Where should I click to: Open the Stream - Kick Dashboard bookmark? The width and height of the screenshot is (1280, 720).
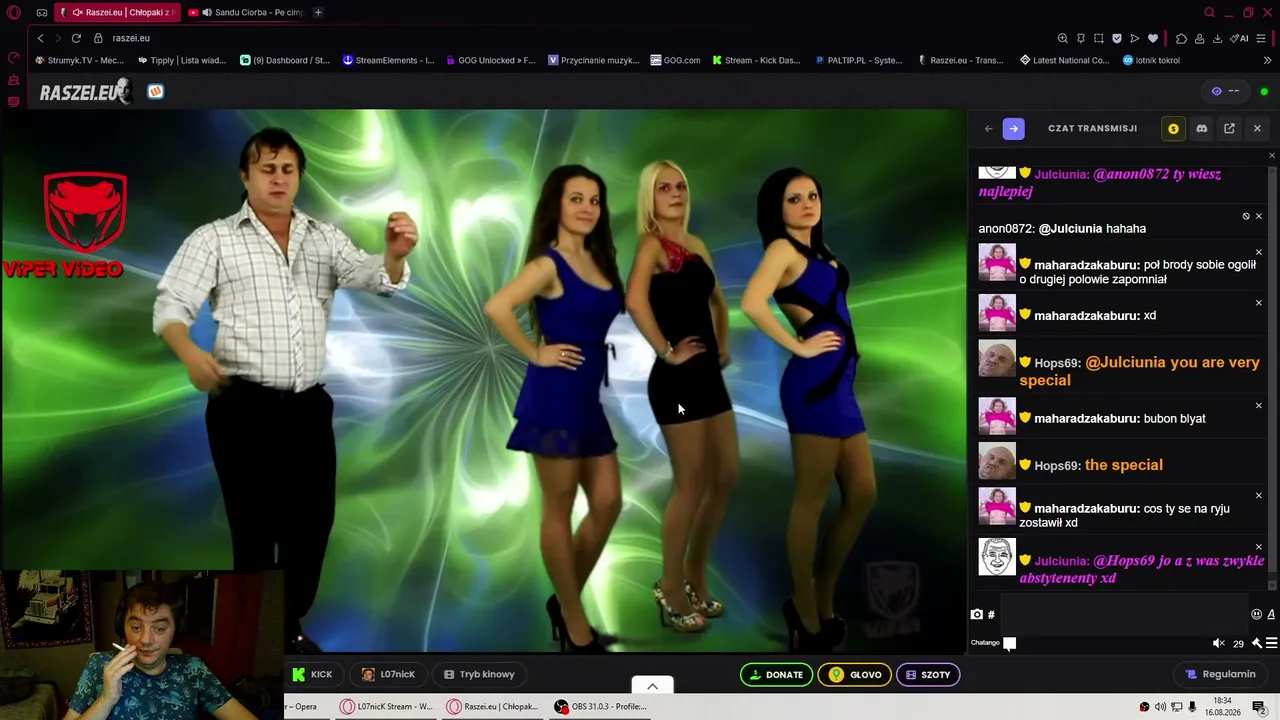(757, 60)
